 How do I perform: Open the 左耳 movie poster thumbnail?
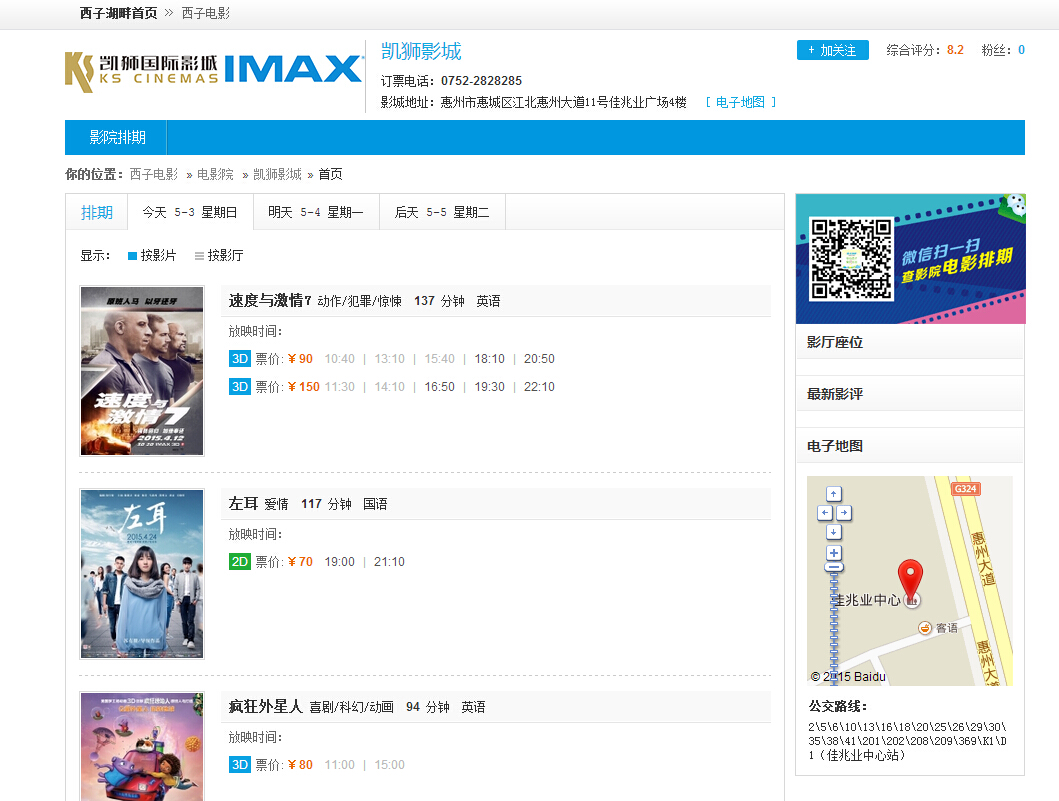(x=141, y=573)
